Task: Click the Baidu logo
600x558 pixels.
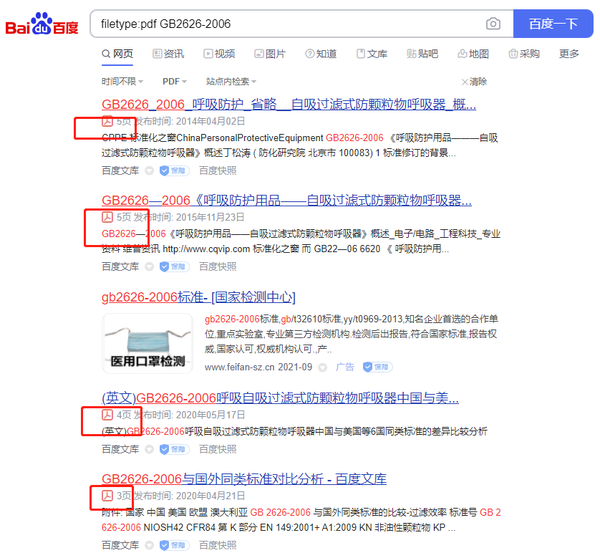Action: pyautogui.click(x=42, y=24)
